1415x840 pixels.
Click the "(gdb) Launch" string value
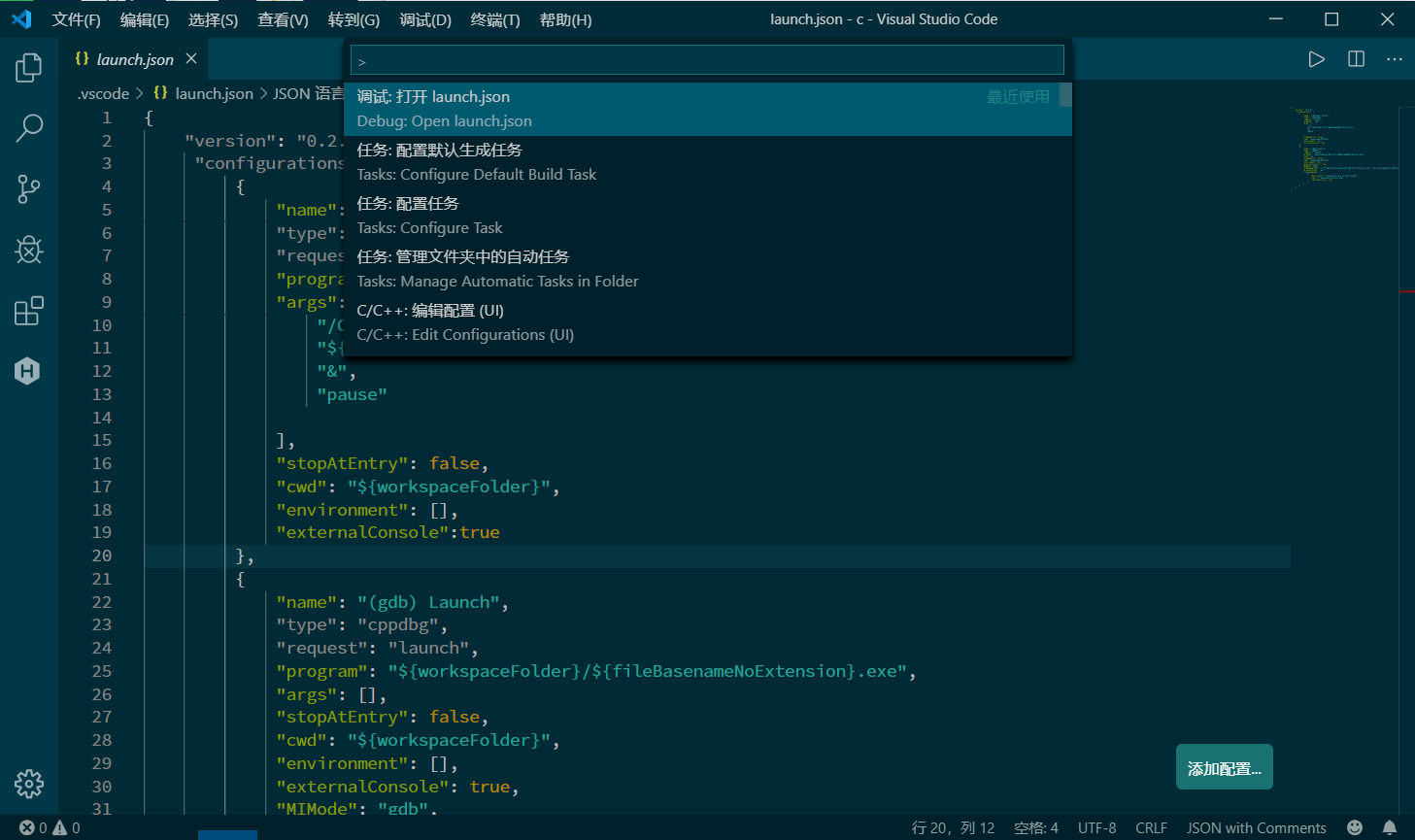pos(428,602)
